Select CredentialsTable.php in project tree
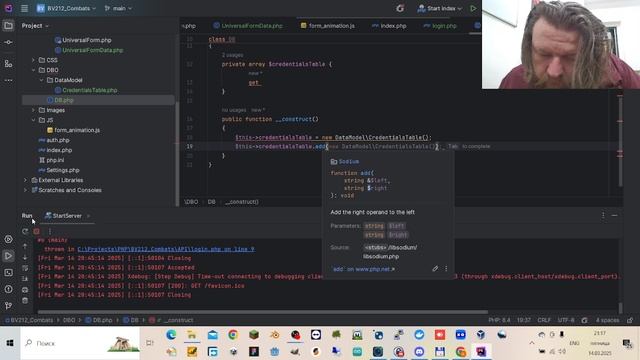Screen dimensions: 640x360 pos(90,90)
